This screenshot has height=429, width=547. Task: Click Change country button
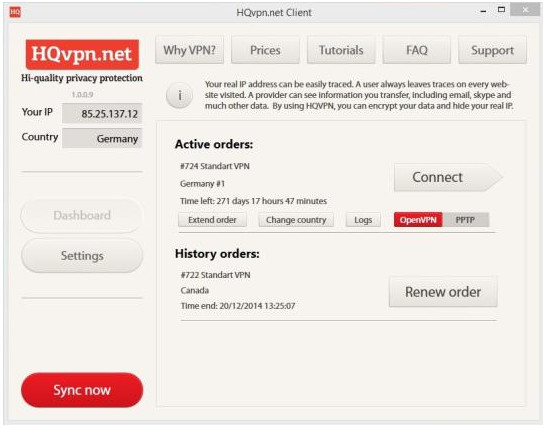296,220
